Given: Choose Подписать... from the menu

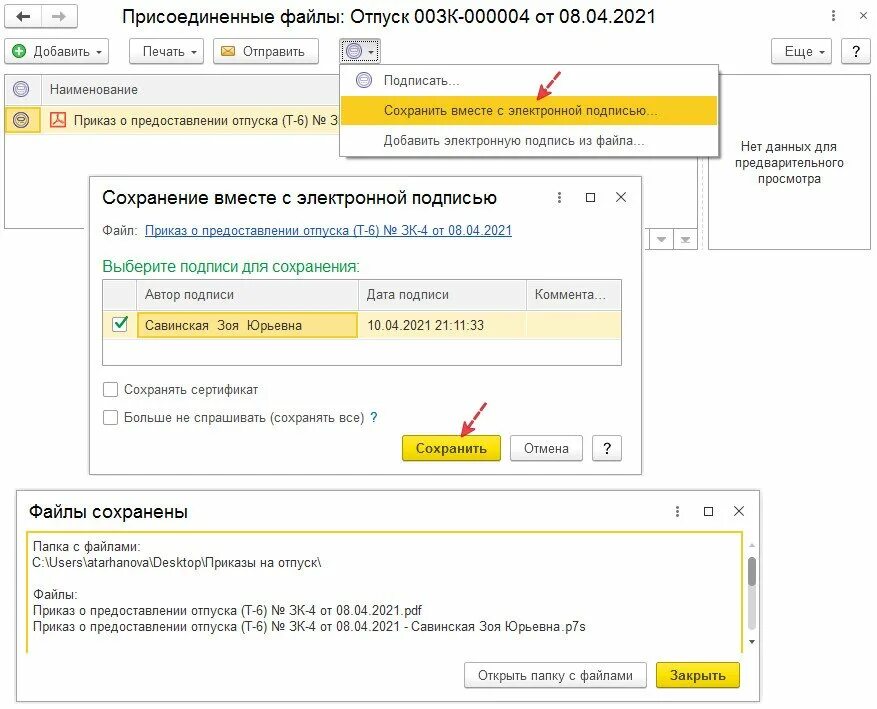Looking at the screenshot, I should (x=529, y=81).
